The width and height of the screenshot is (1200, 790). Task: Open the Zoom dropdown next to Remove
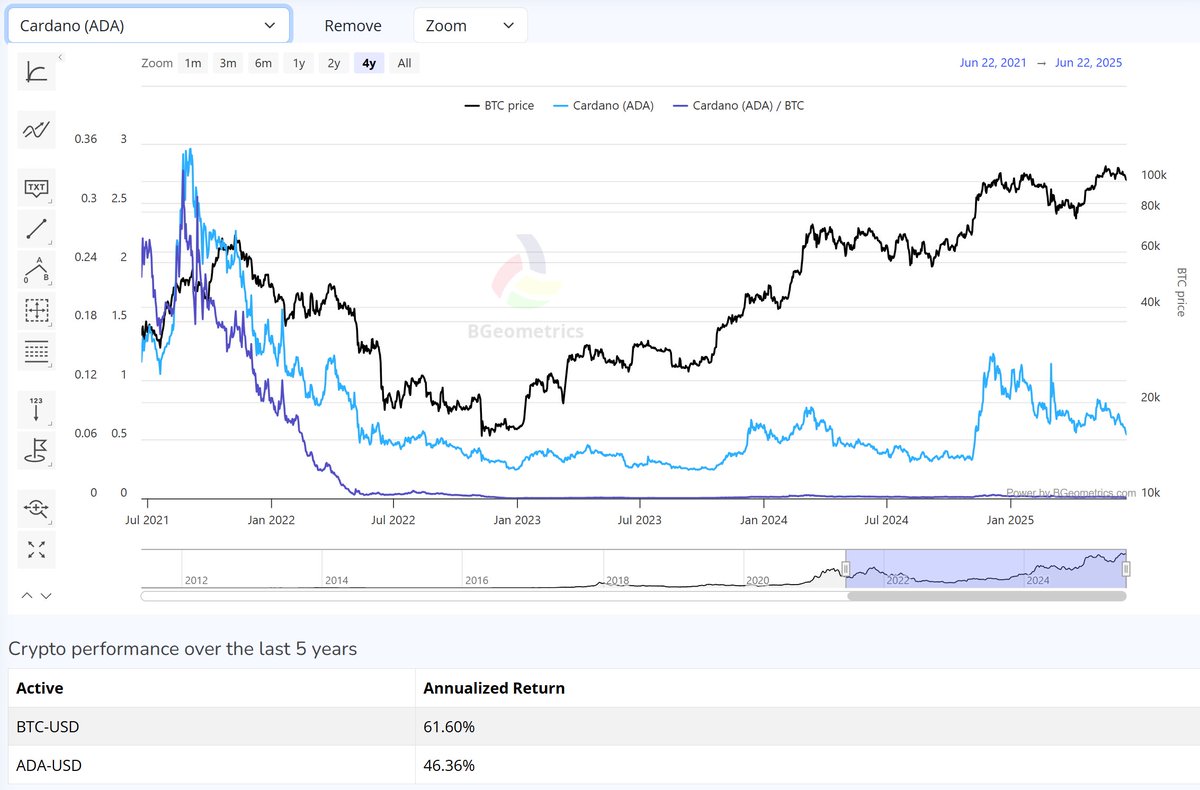470,25
